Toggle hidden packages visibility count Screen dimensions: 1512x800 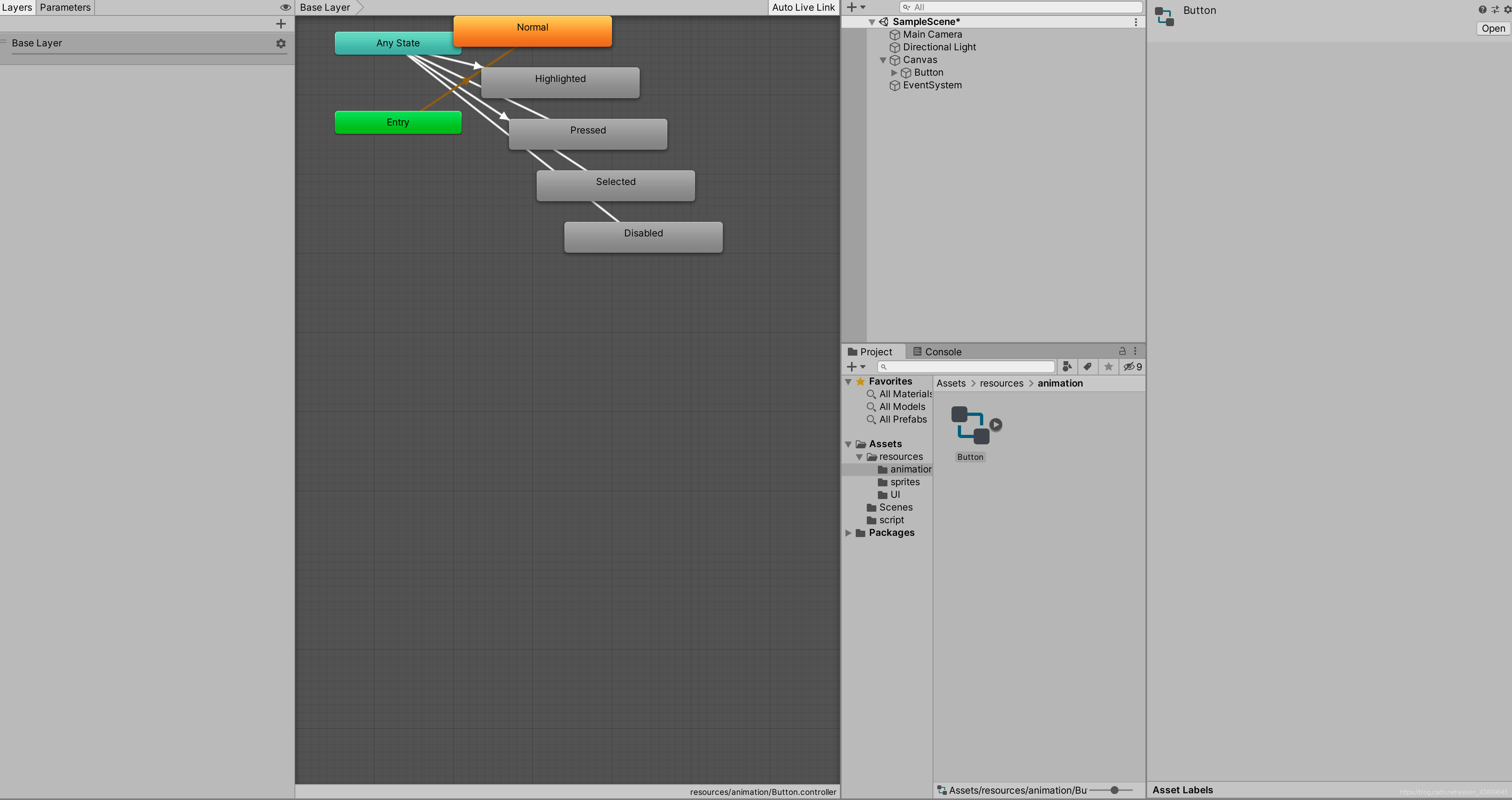(1132, 366)
